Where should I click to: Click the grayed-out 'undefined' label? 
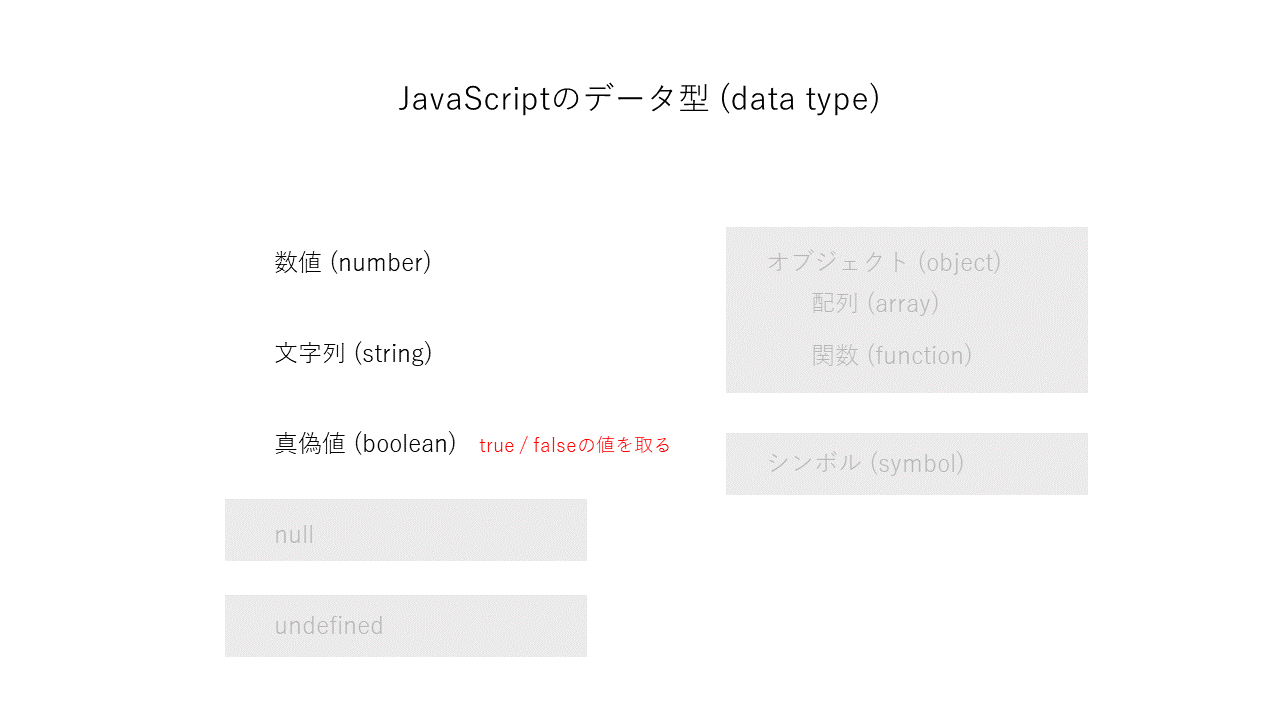(x=329, y=626)
